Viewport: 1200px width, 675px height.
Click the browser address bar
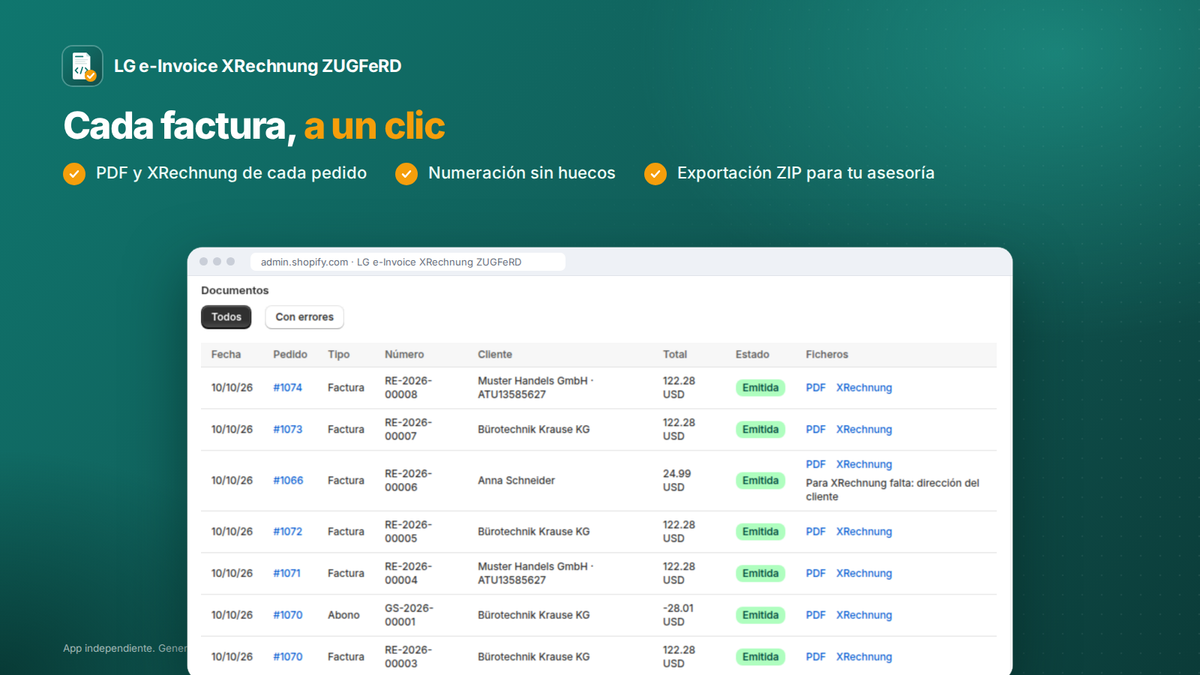coord(407,262)
